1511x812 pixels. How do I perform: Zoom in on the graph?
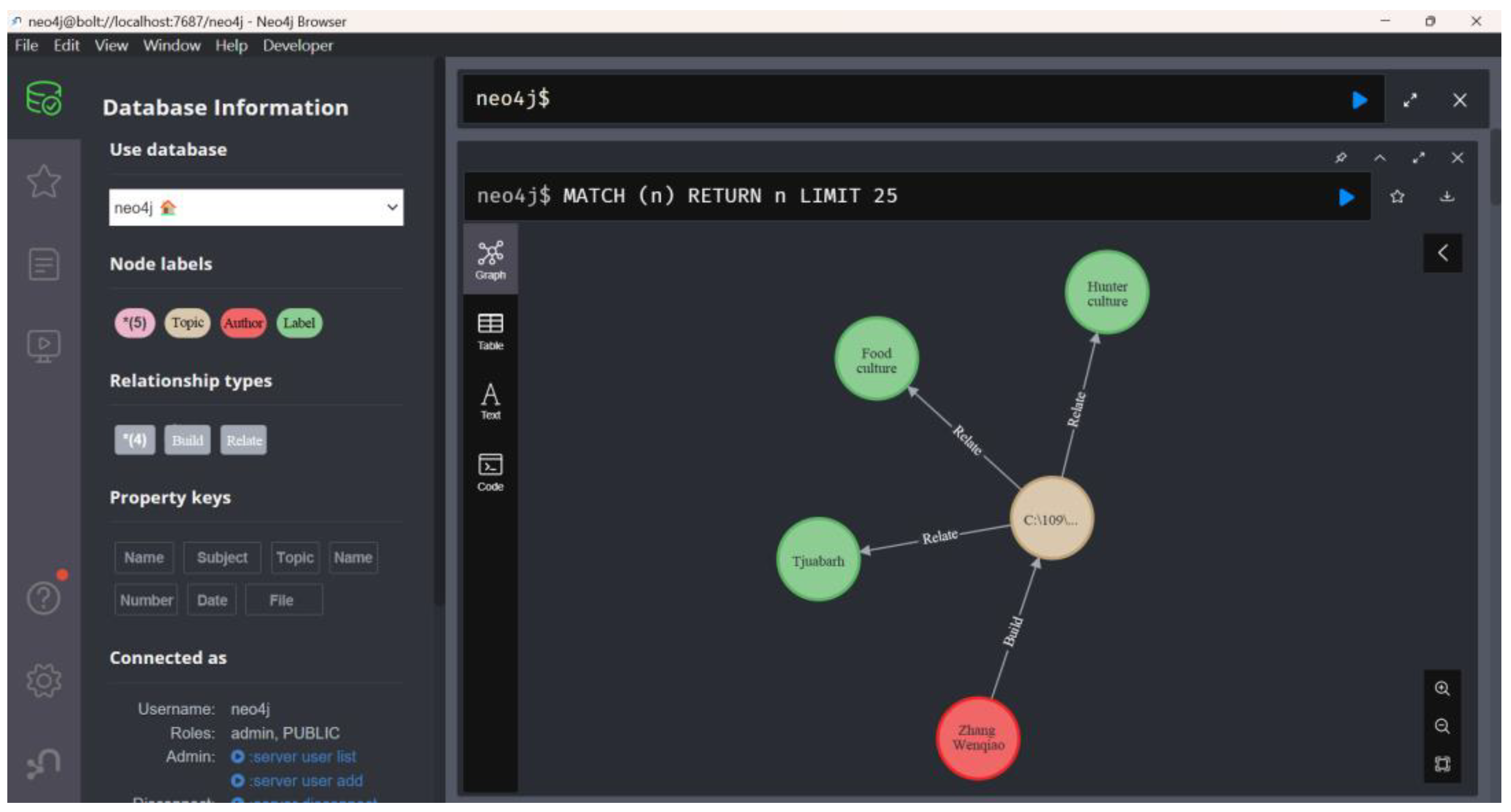click(1442, 689)
